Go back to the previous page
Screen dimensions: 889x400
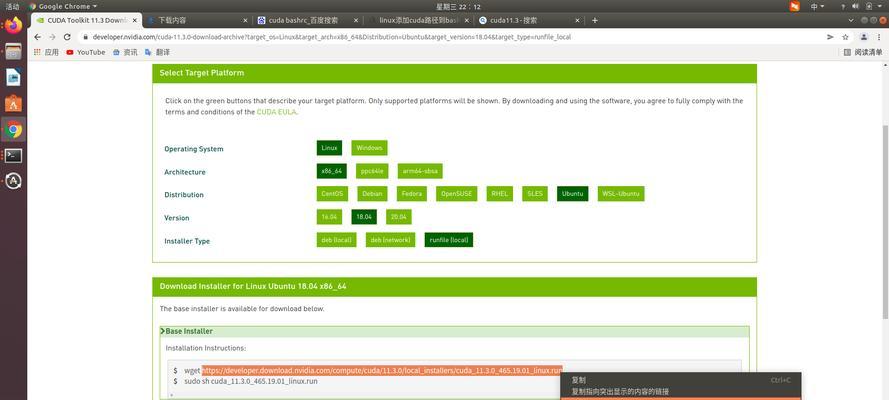pos(37,37)
